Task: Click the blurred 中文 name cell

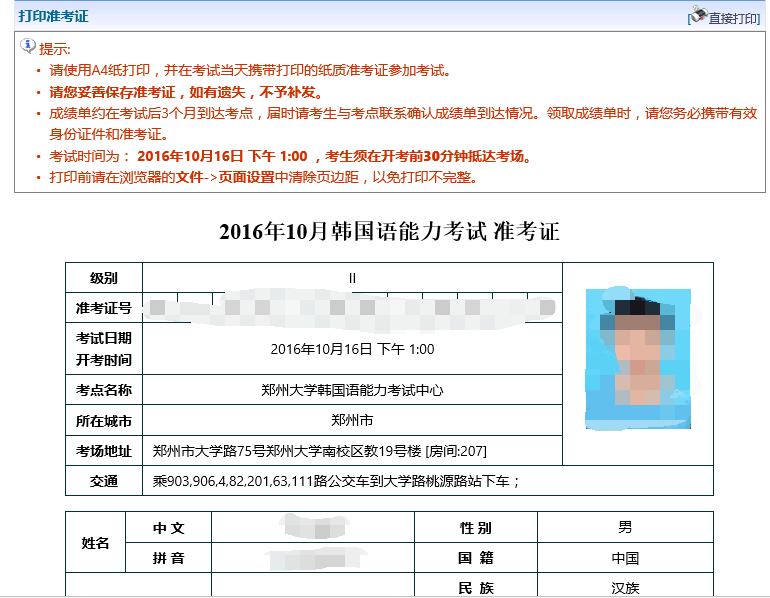Action: 311,526
